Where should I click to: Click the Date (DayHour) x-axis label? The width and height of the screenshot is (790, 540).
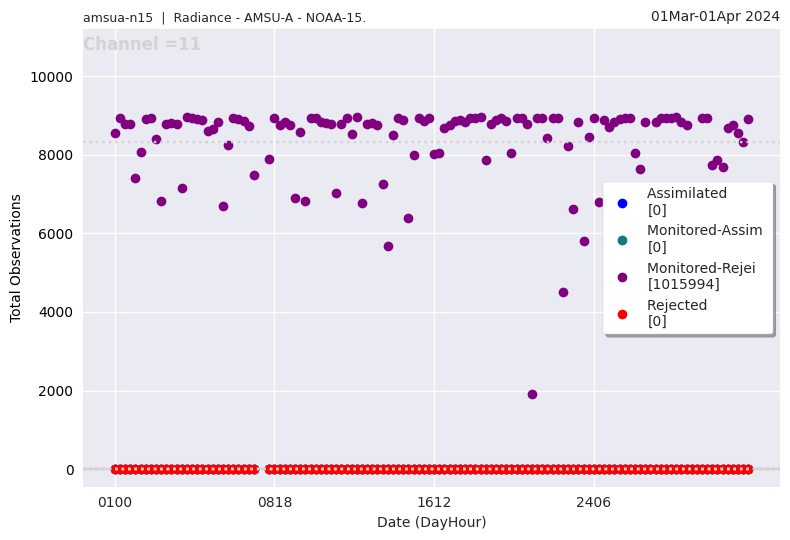431,522
